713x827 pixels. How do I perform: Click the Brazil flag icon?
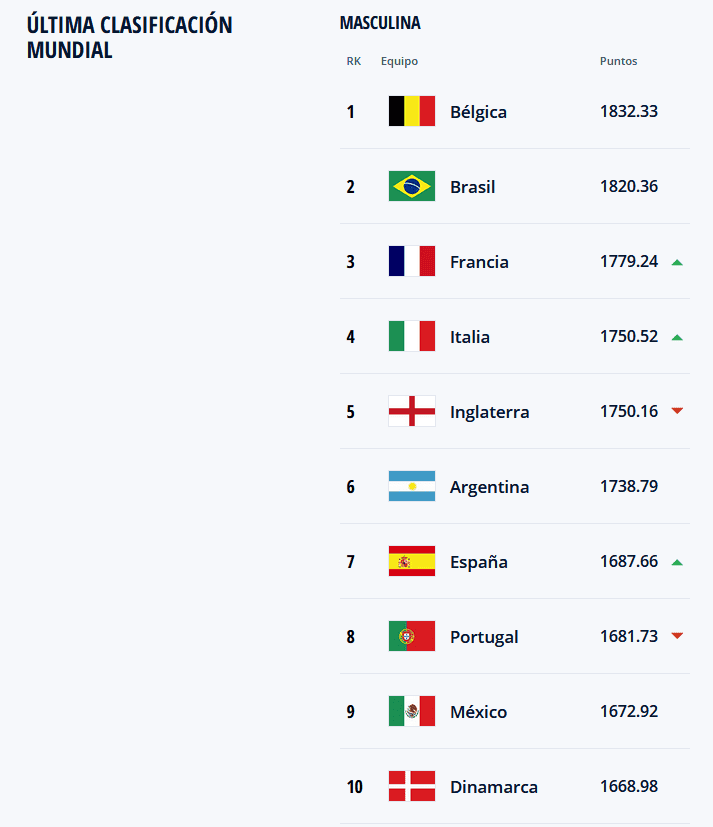click(411, 186)
